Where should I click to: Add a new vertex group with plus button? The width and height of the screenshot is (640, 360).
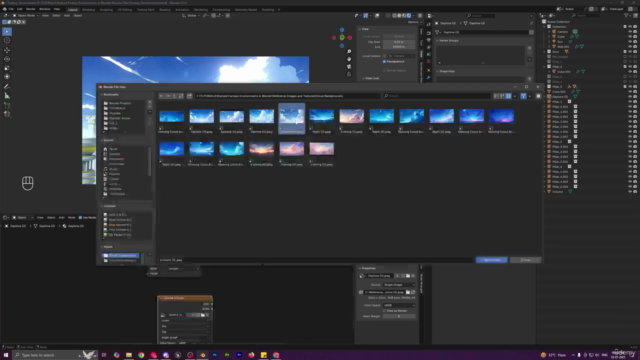(x=529, y=48)
